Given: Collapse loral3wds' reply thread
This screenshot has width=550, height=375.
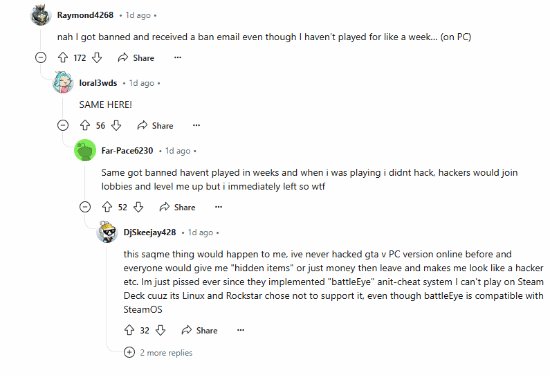Looking at the screenshot, I should pyautogui.click(x=63, y=125).
